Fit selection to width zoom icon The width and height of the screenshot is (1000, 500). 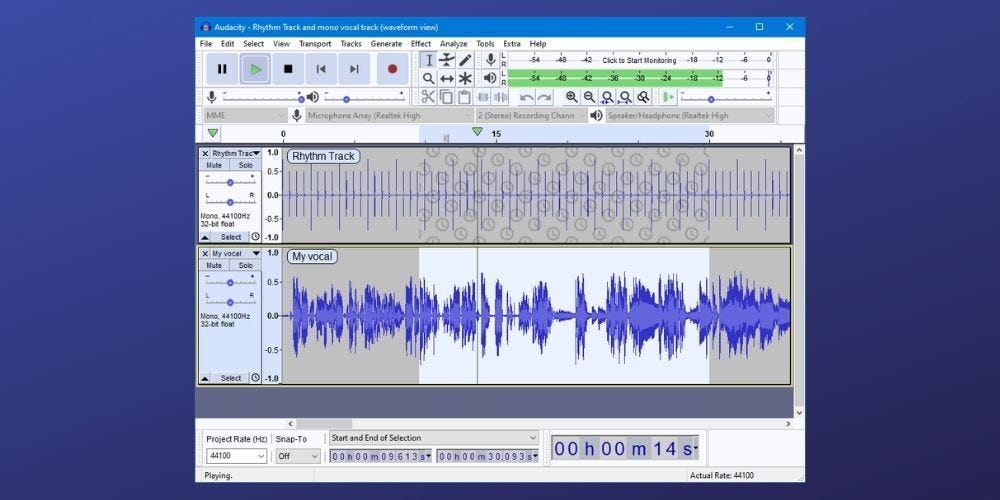607,97
